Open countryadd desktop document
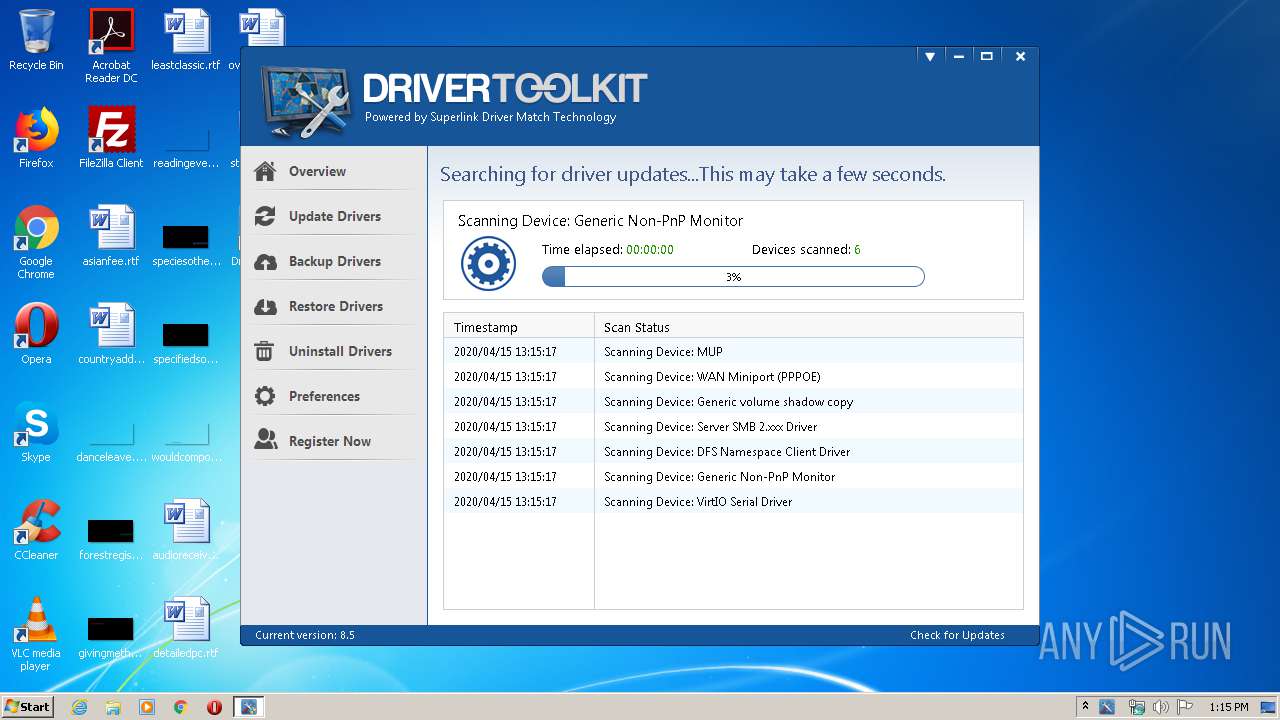The image size is (1280, 720). [111, 334]
